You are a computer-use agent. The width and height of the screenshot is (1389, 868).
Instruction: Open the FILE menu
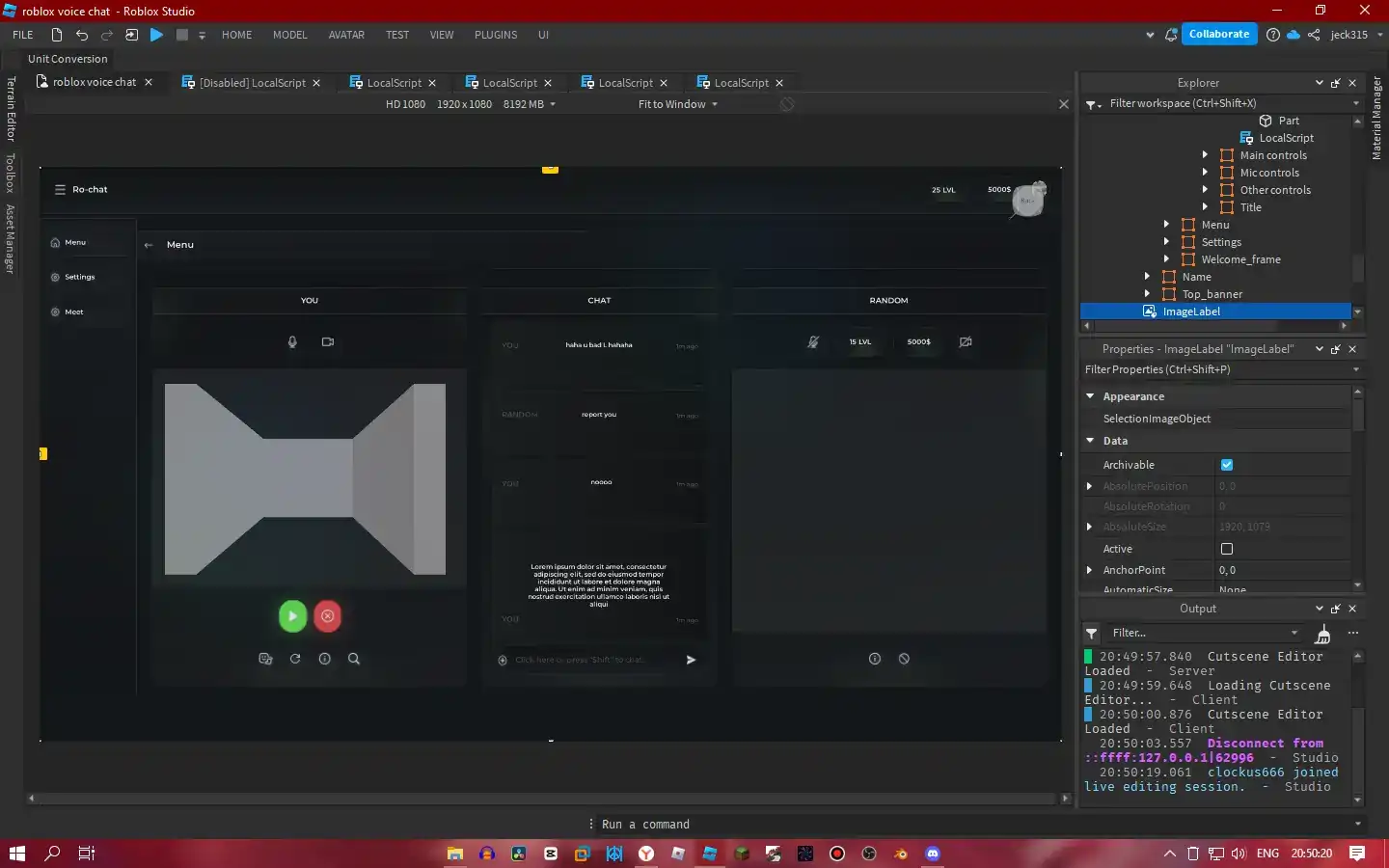tap(23, 35)
